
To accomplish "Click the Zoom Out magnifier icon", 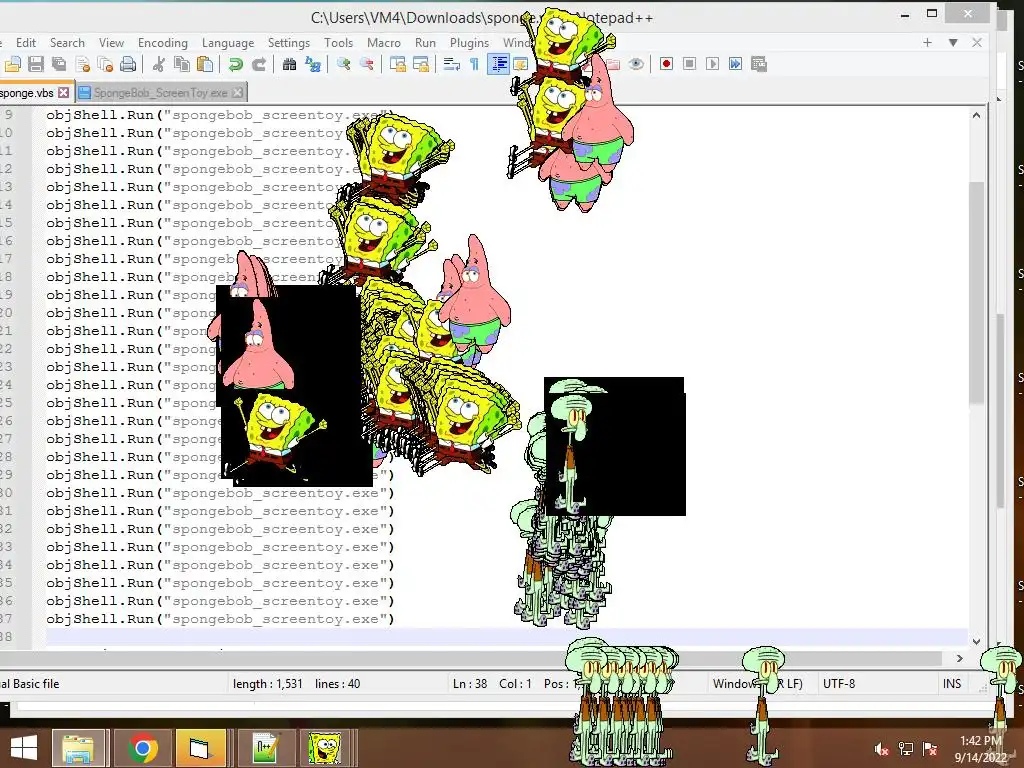I will (x=367, y=64).
